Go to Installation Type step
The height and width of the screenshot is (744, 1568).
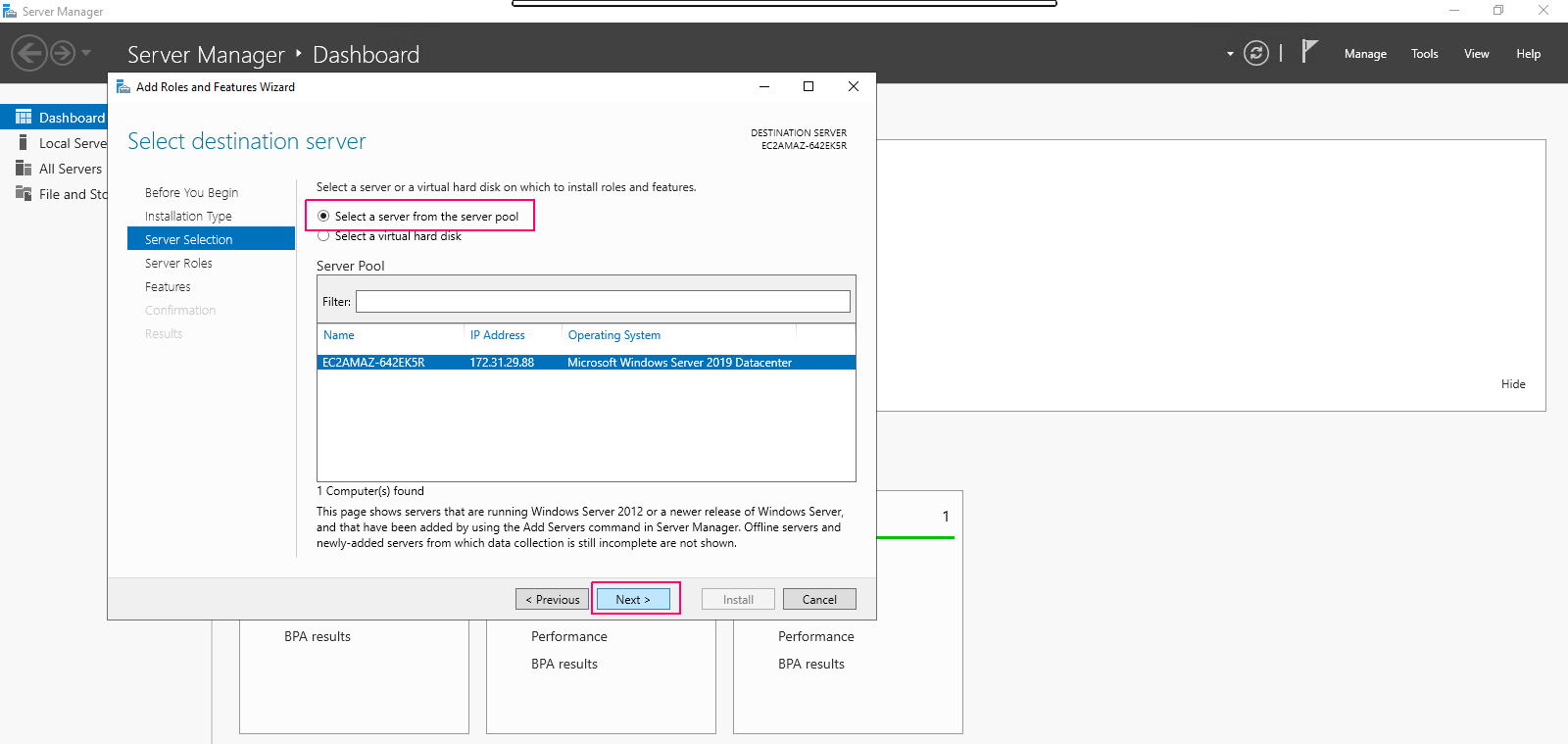188,217
